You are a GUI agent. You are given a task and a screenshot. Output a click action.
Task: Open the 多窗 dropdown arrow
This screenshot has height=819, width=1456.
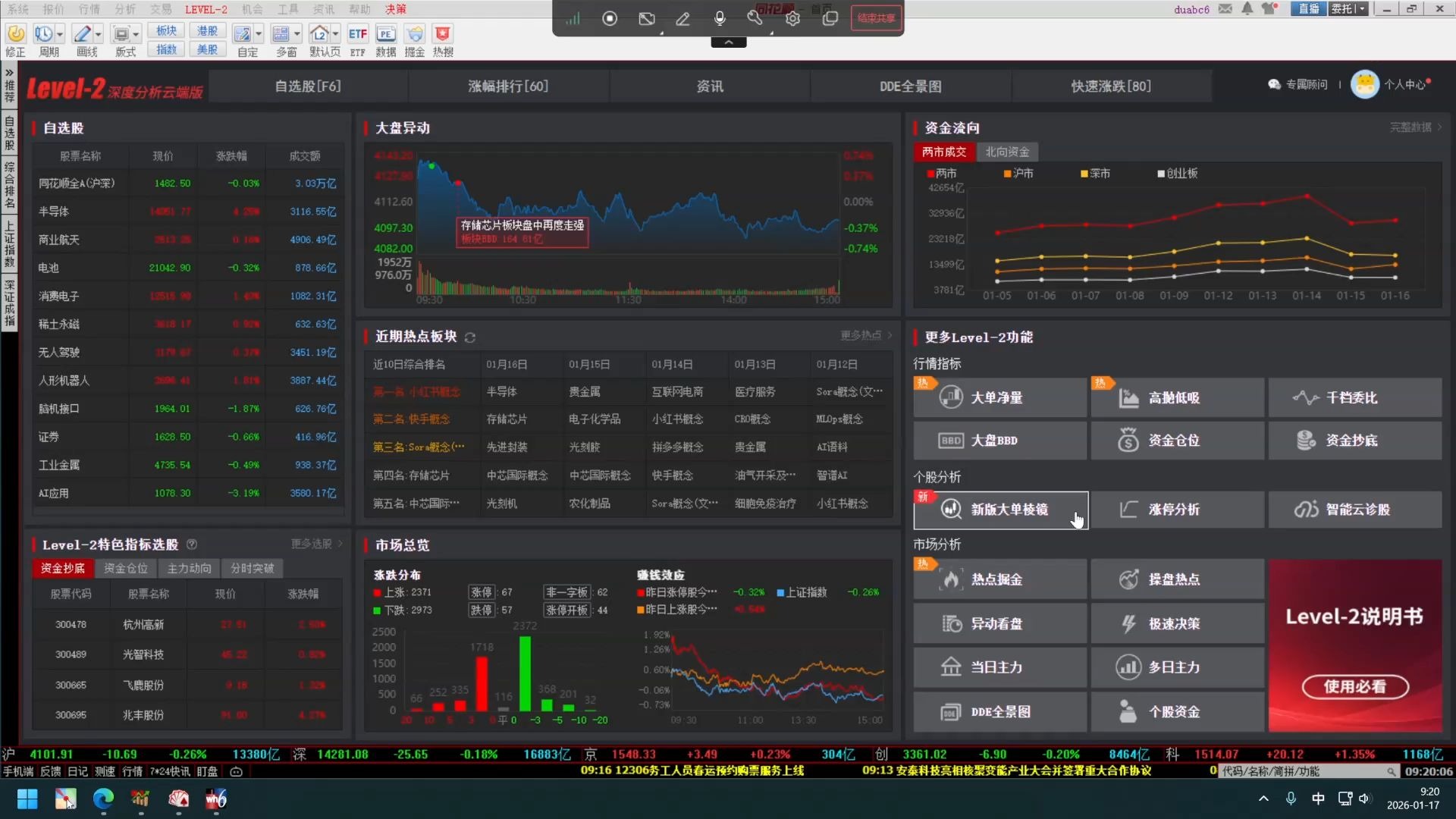[297, 35]
